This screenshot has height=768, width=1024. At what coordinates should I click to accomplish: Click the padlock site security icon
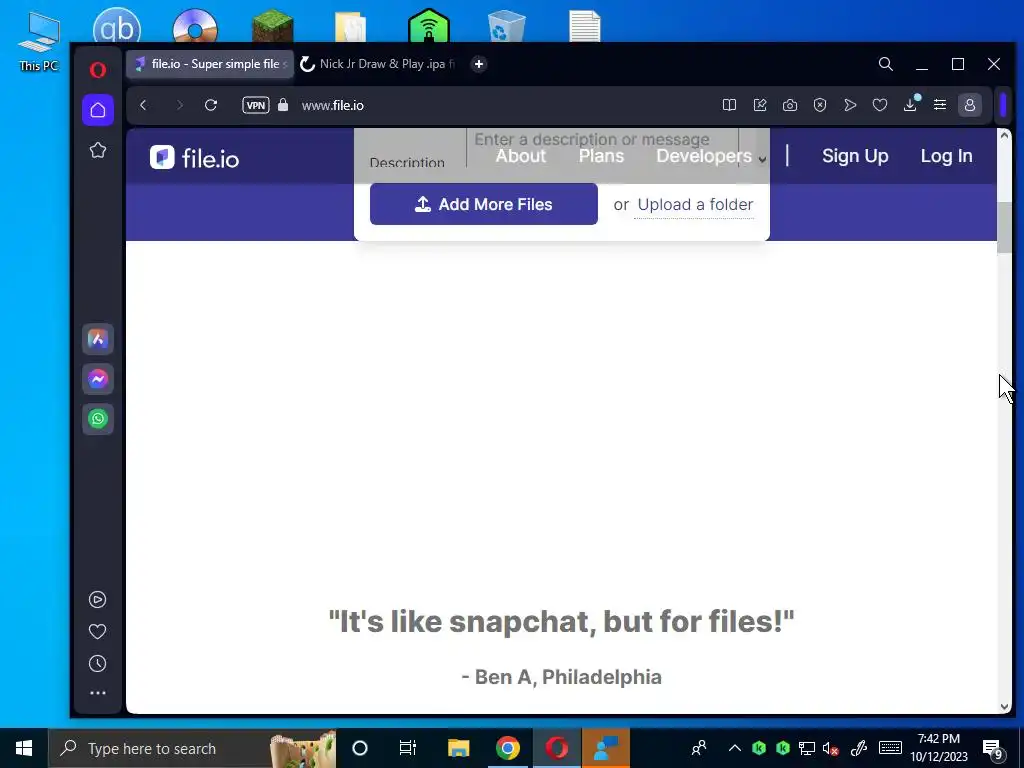tap(283, 105)
